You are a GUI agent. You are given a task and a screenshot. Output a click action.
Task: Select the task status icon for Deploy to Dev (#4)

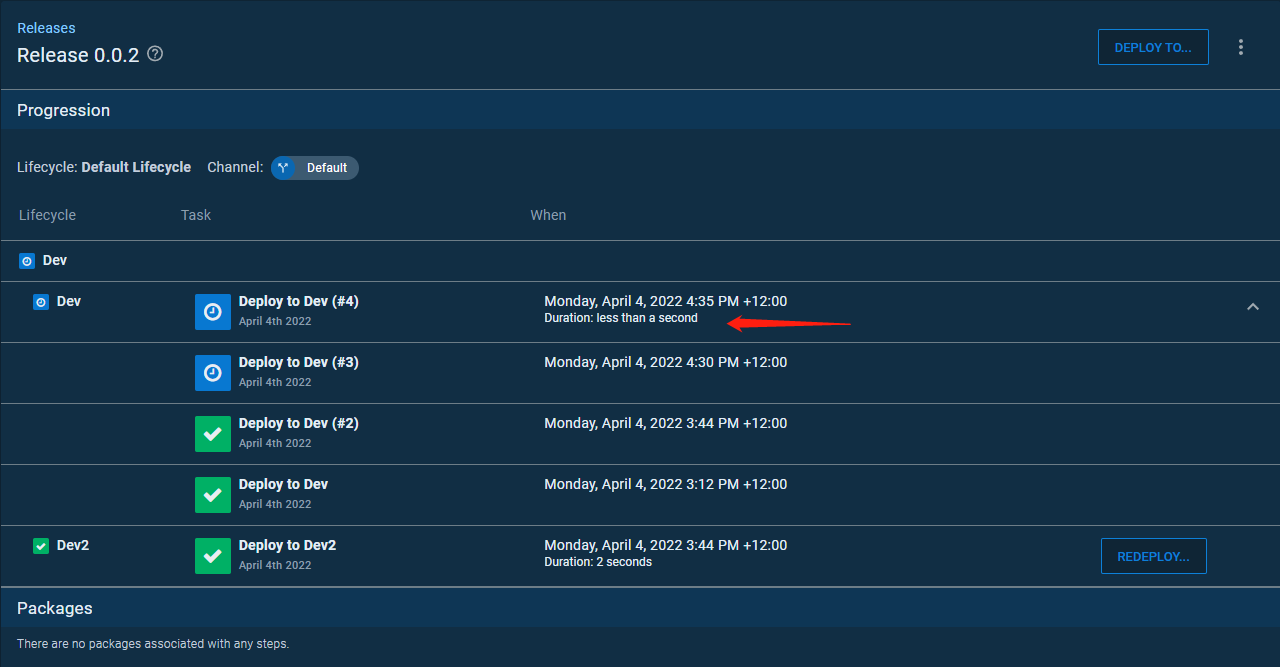[x=212, y=311]
